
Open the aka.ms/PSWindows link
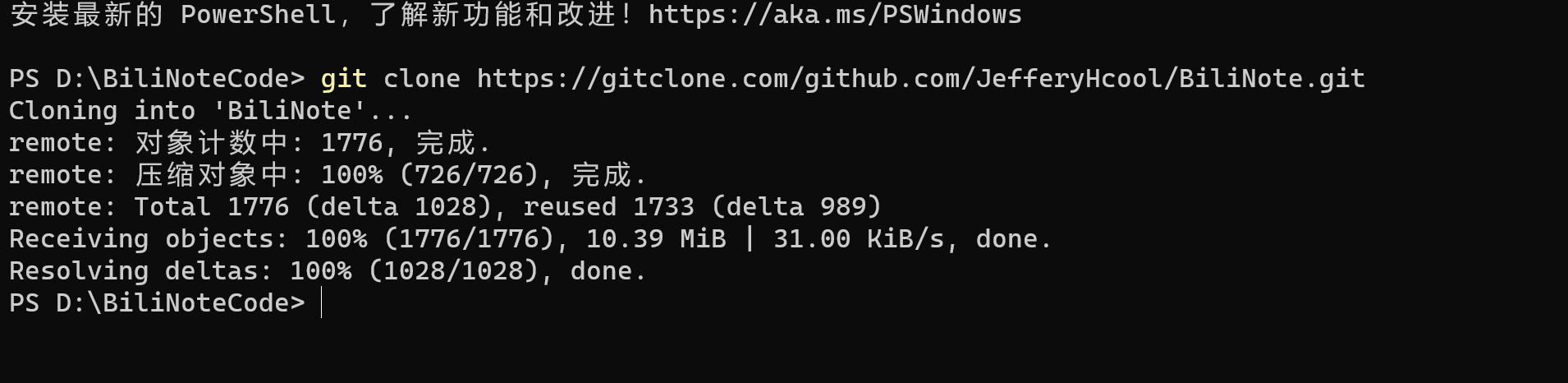coord(835,15)
